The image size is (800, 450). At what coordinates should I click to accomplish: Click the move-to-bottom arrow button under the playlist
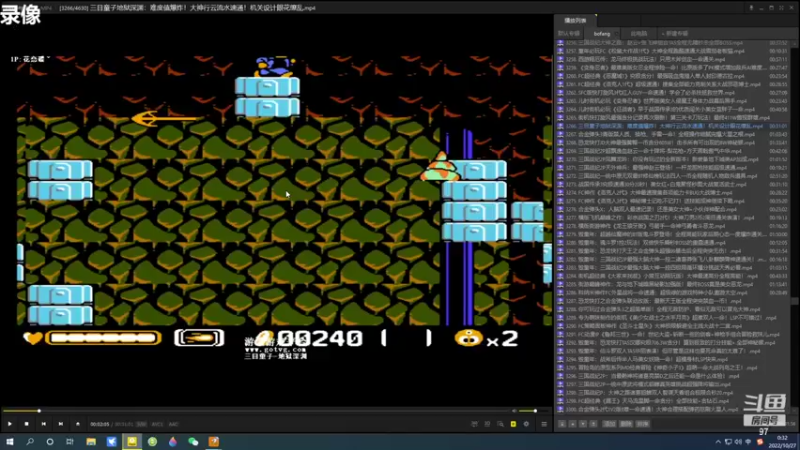593,424
